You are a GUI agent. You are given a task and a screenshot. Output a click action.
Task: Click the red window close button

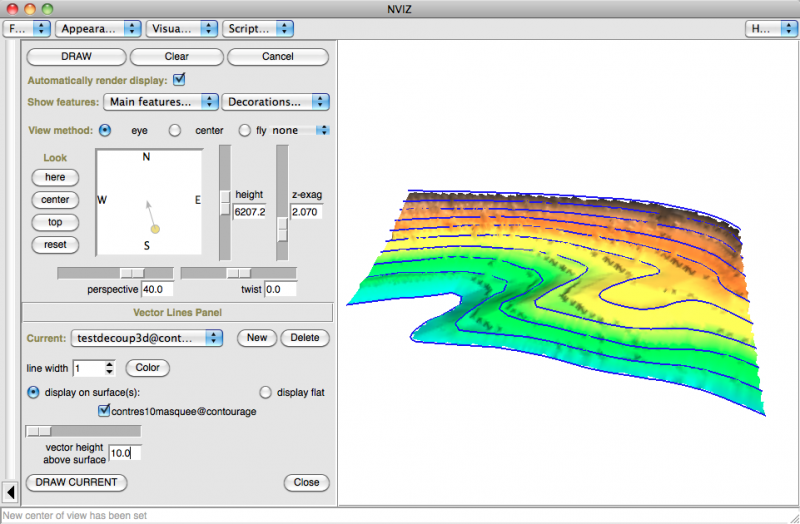(x=11, y=8)
